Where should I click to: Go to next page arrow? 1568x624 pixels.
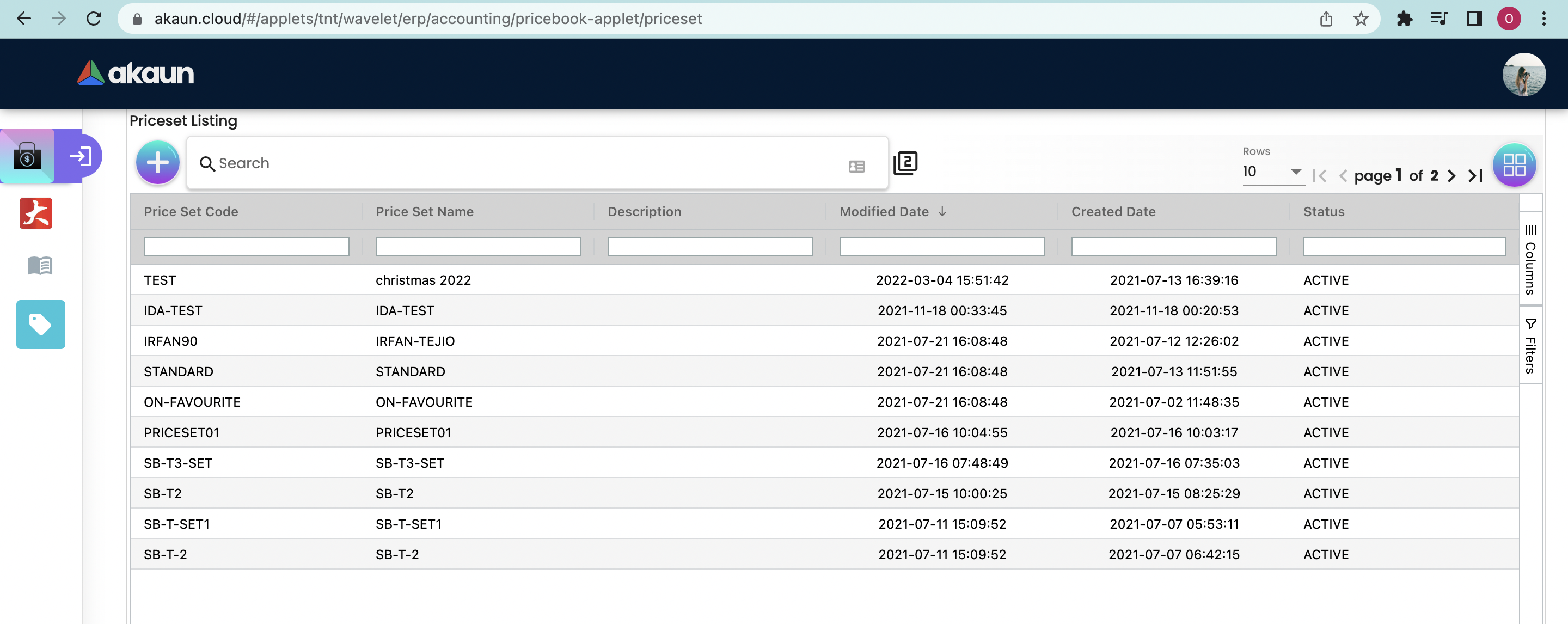[x=1451, y=176]
